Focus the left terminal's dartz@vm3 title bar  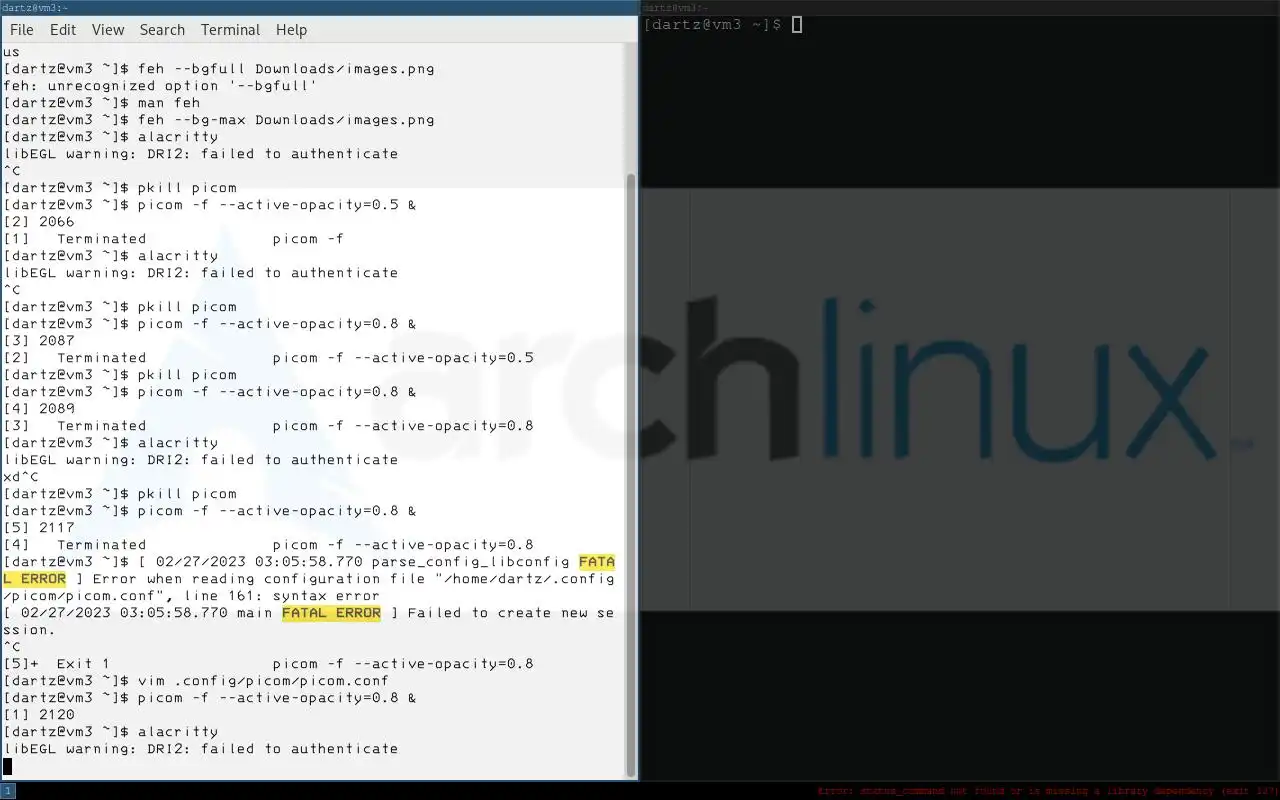click(x=319, y=7)
